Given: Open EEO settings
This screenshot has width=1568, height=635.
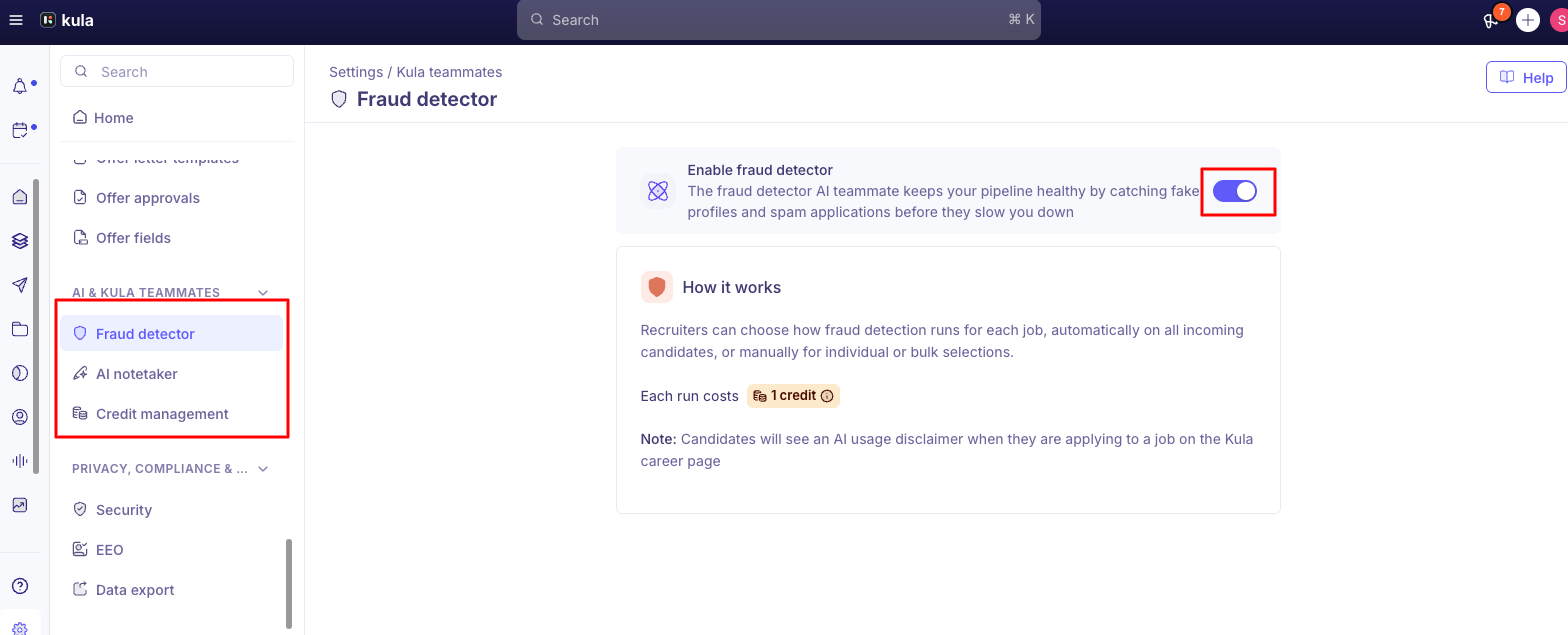Looking at the screenshot, I should tap(171, 550).
